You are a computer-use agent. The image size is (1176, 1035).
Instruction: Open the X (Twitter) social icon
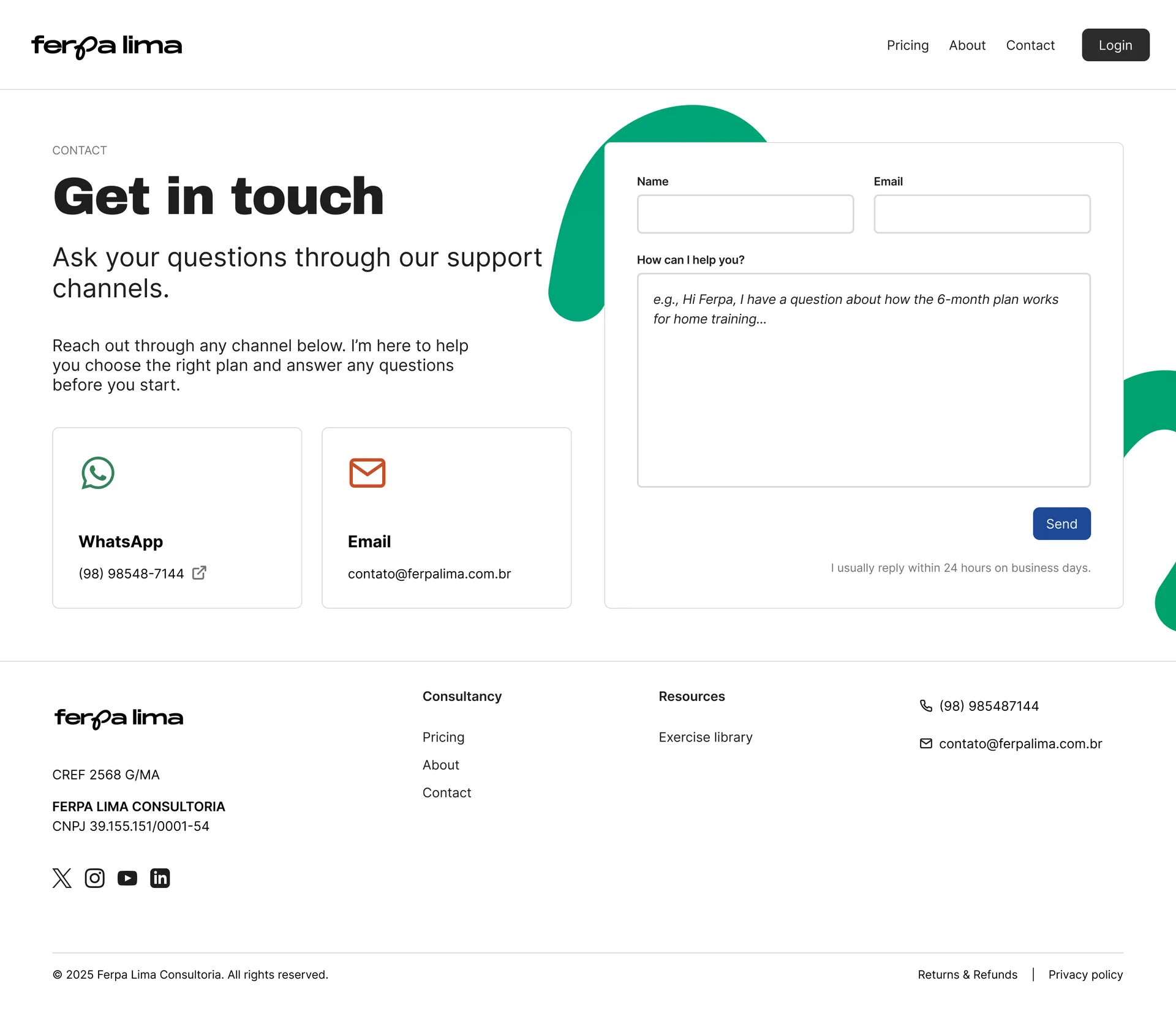pos(62,878)
